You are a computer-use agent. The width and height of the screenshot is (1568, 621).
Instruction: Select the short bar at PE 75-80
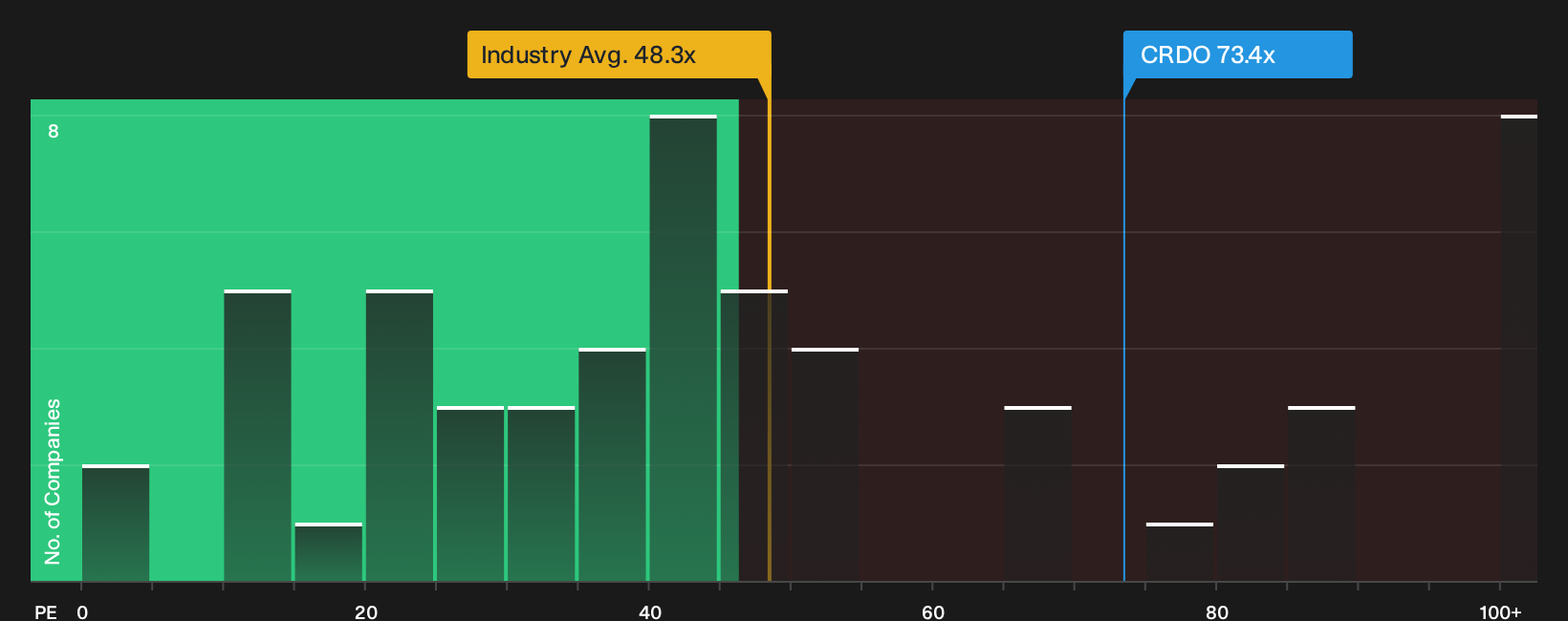click(x=1179, y=552)
